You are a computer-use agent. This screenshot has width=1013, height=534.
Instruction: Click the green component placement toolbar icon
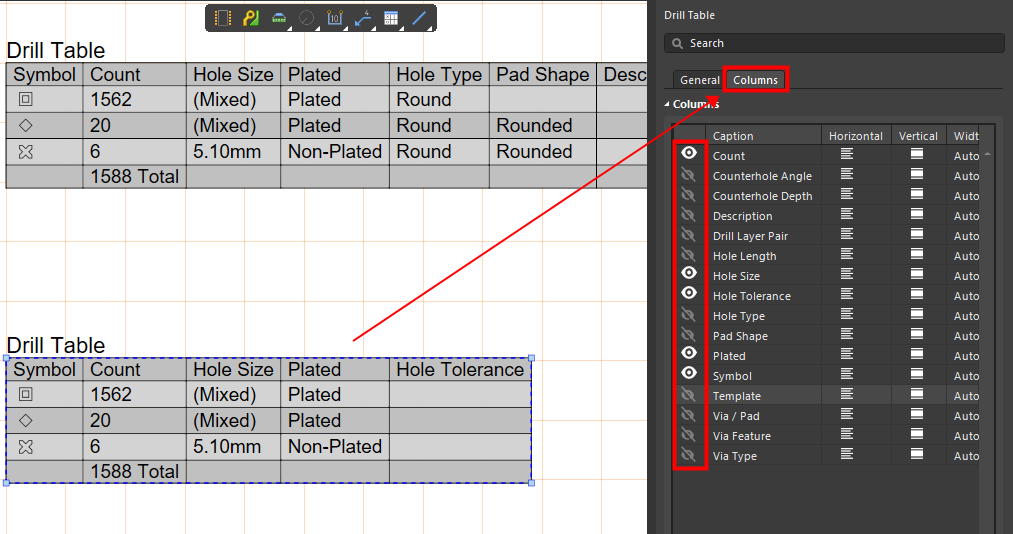(x=279, y=18)
